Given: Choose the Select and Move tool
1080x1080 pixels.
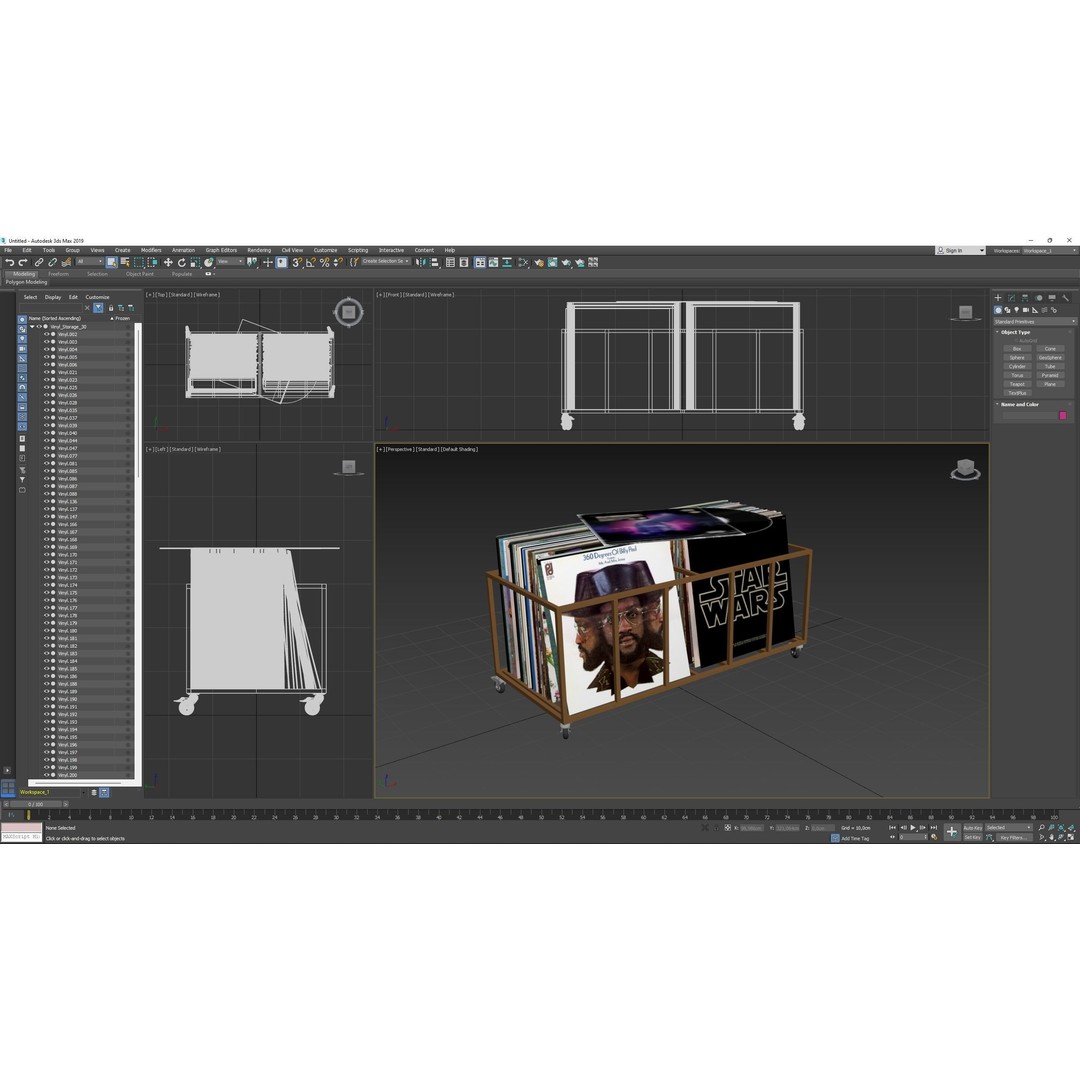Looking at the screenshot, I should point(168,262).
